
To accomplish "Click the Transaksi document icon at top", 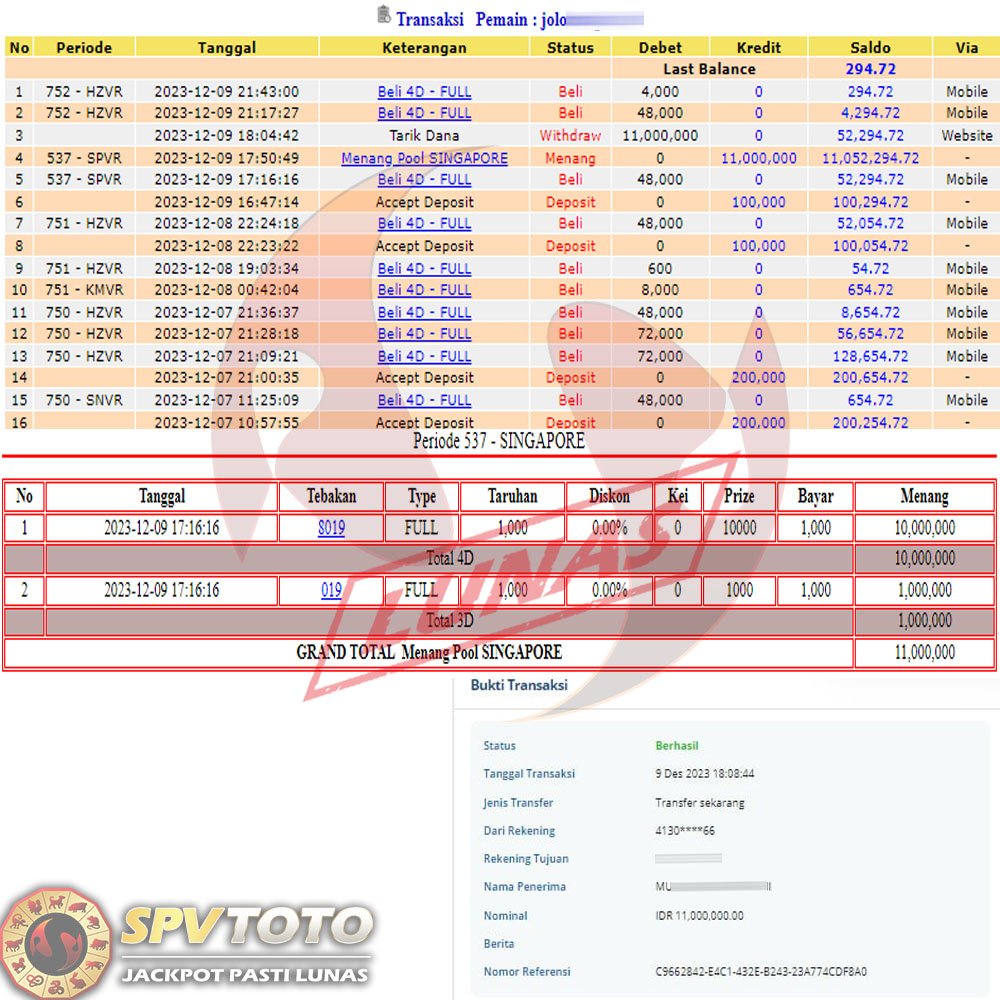I will pos(384,15).
